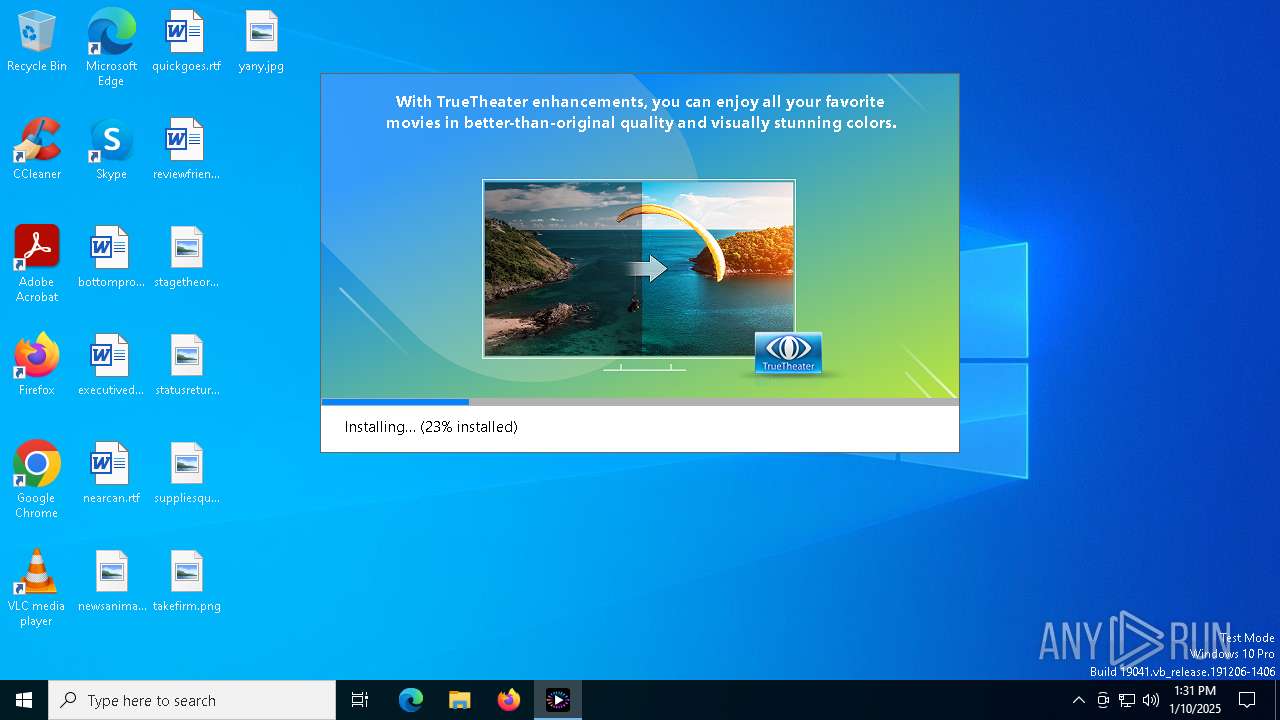Switch to the installer app in taskbar
Image resolution: width=1280 pixels, height=720 pixels.
(558, 700)
